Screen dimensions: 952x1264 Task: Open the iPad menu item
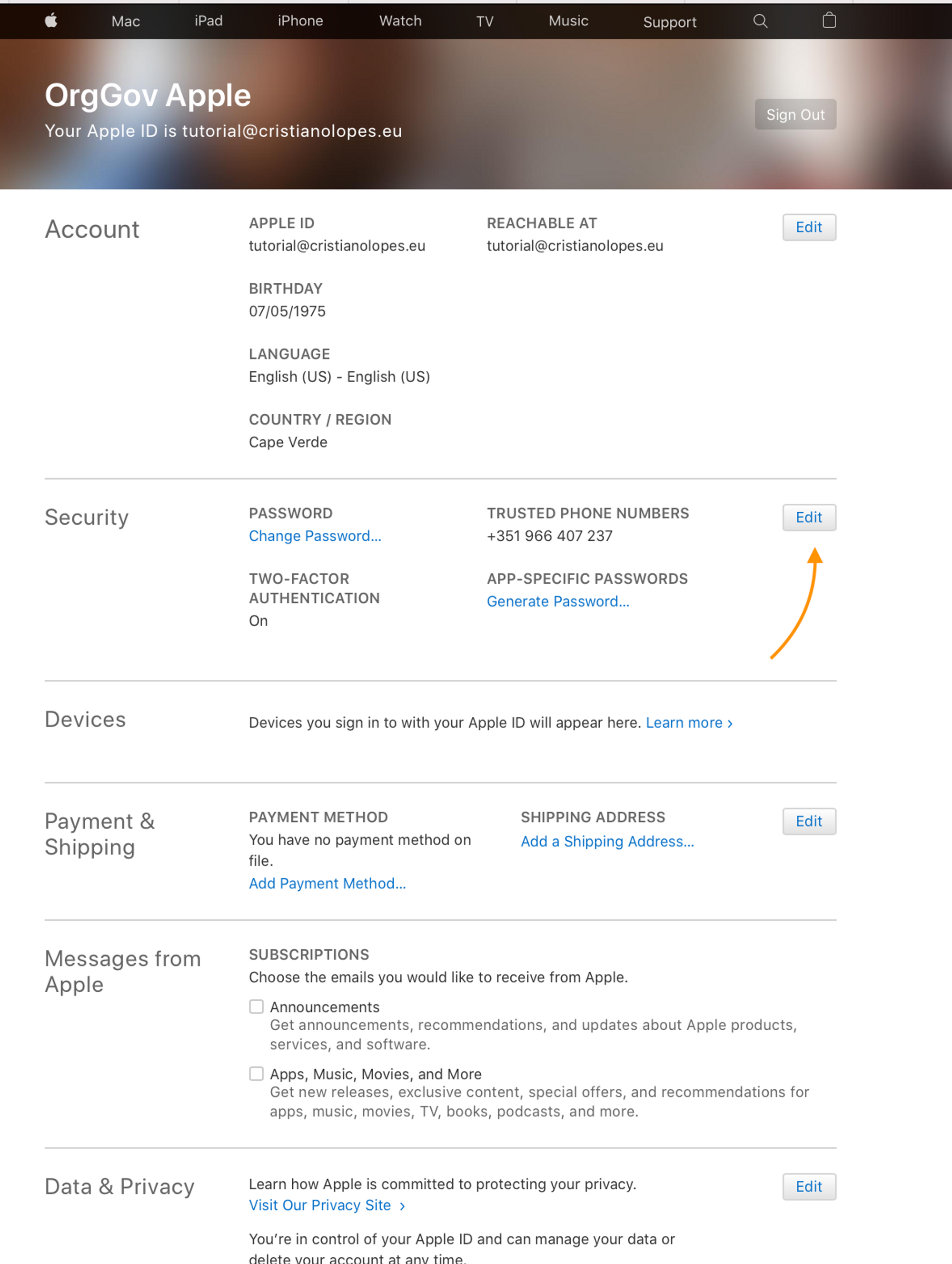(x=208, y=21)
